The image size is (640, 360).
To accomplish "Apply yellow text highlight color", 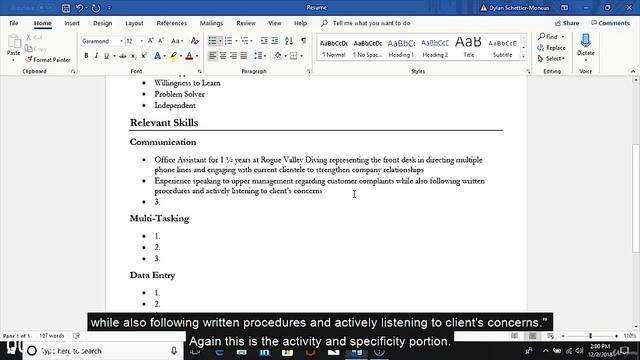I will 173,56.
